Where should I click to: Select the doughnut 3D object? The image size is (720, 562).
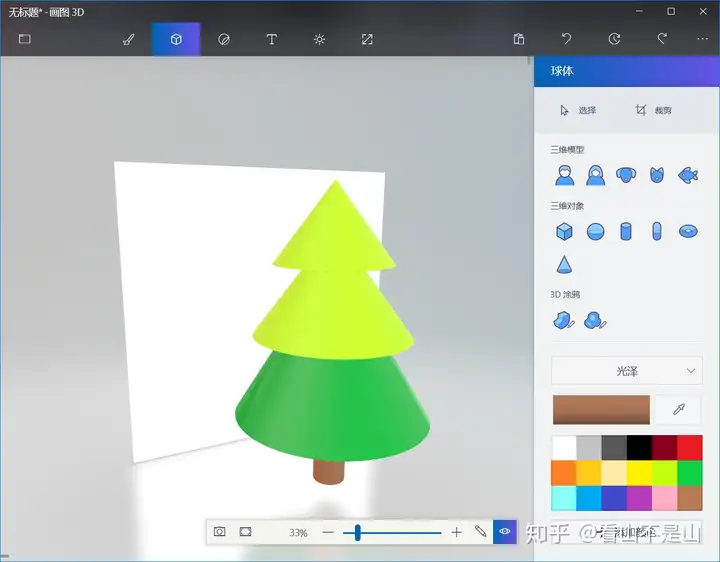[x=688, y=231]
